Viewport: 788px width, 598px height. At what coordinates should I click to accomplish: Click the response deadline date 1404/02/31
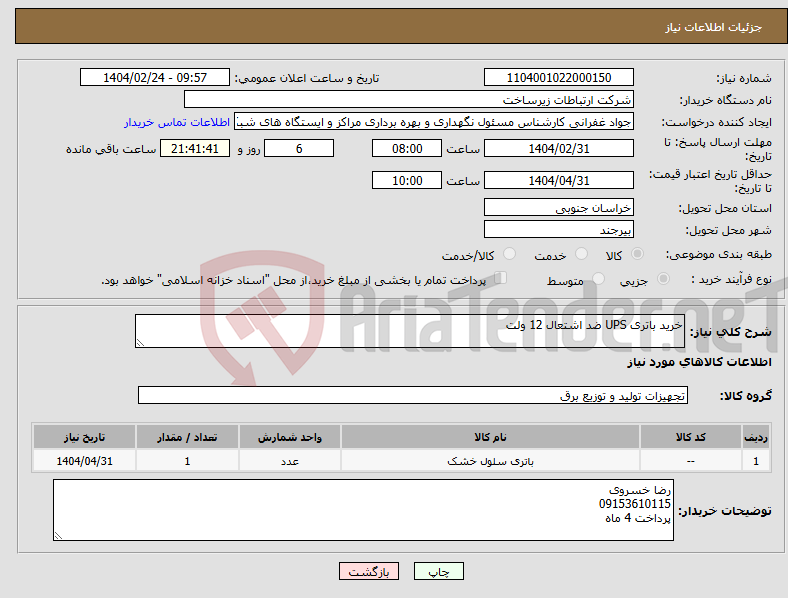point(558,148)
